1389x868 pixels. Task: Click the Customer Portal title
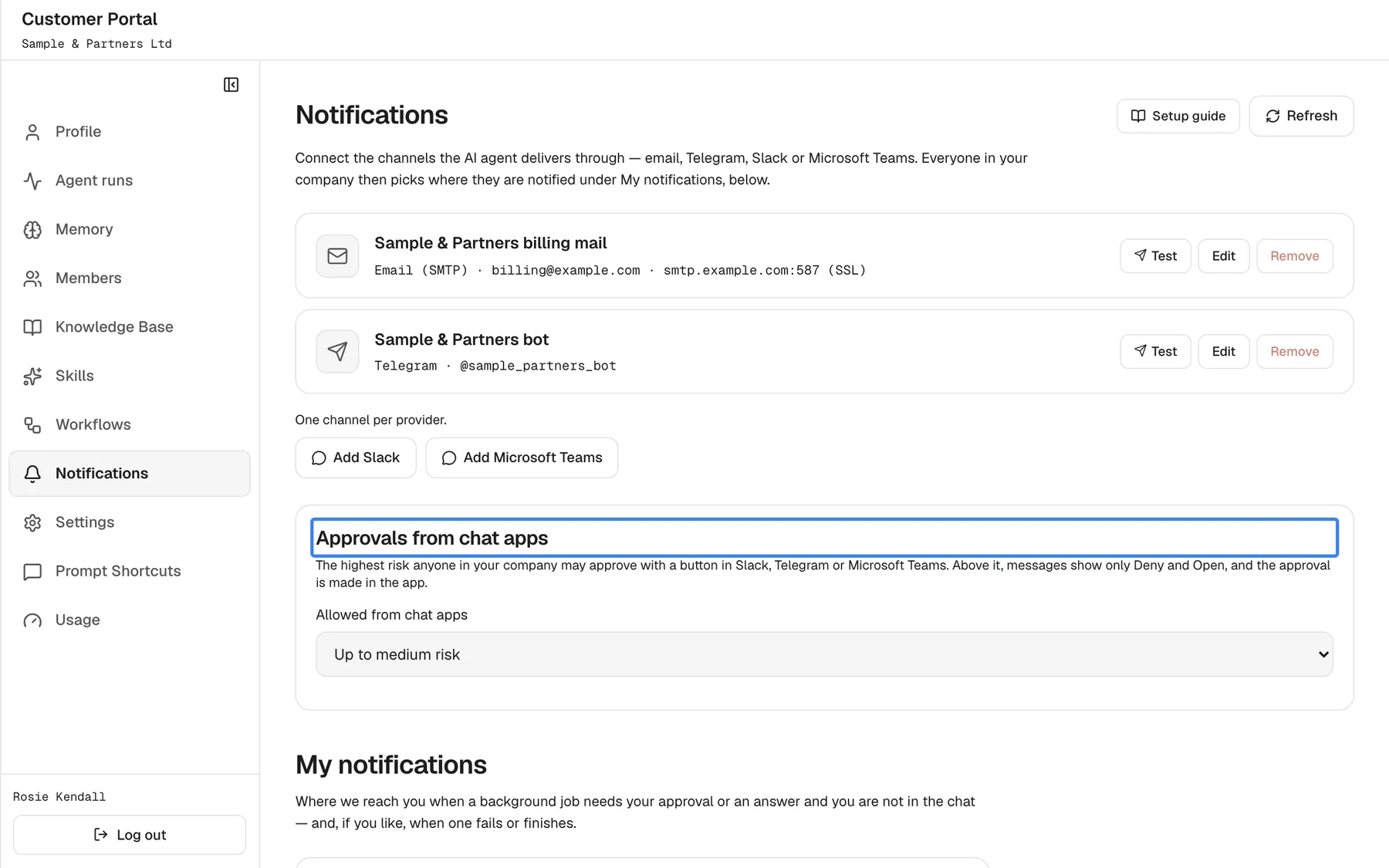[90, 19]
